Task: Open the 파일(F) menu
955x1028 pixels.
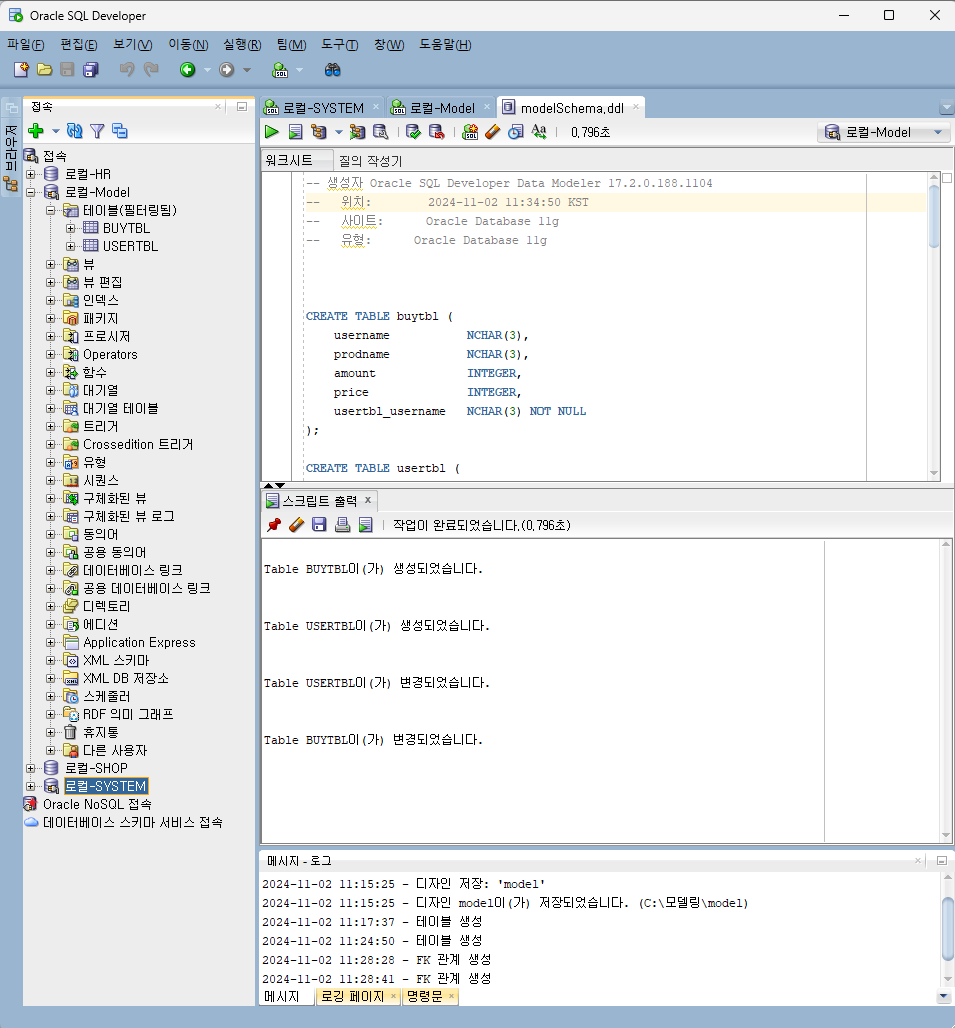Action: point(26,45)
